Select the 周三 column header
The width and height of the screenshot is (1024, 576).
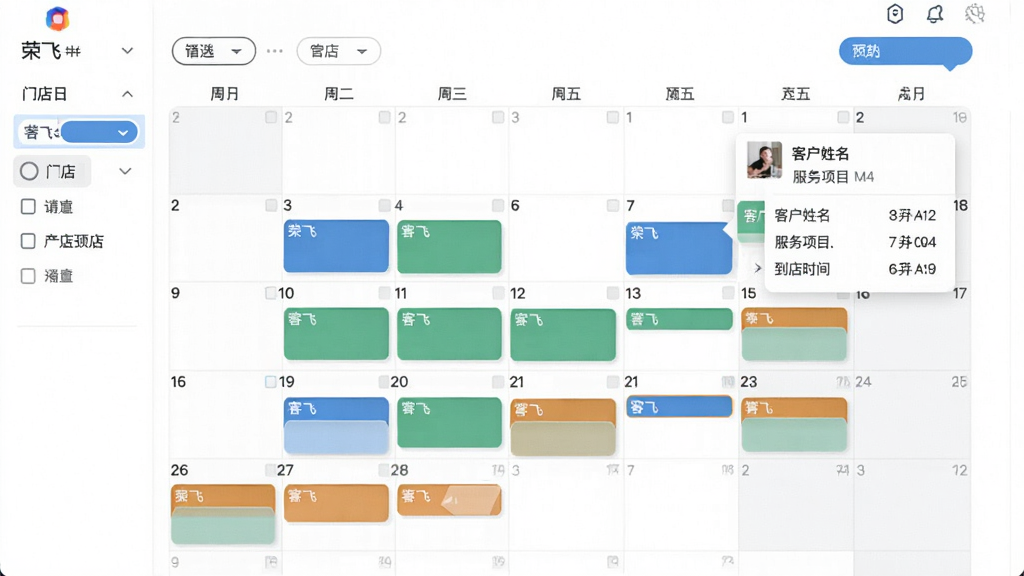click(452, 94)
